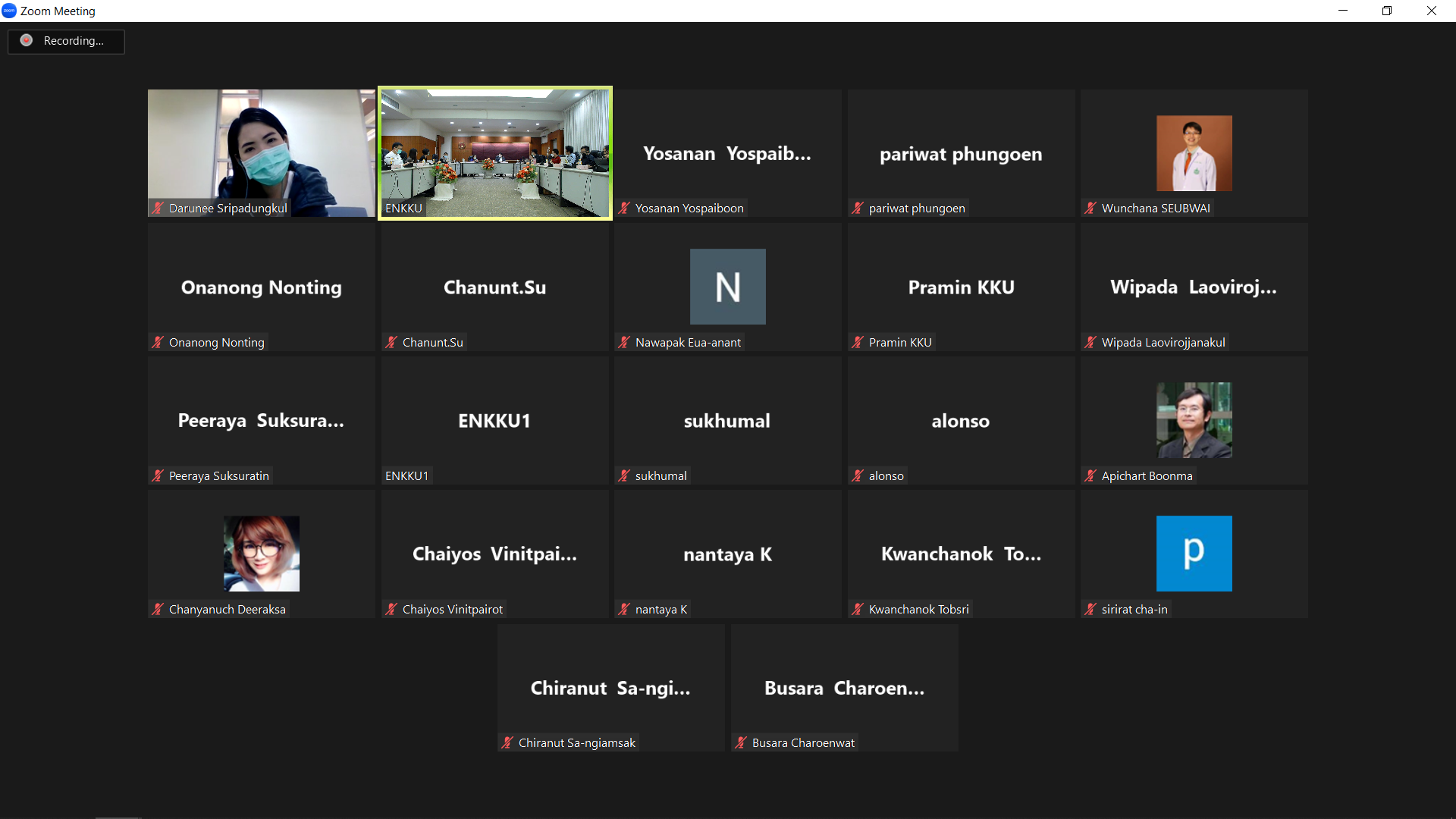Screen dimensions: 1456x819
Task: Click muted mic icon for Wunchana SEUBWAI
Action: pyautogui.click(x=1090, y=208)
